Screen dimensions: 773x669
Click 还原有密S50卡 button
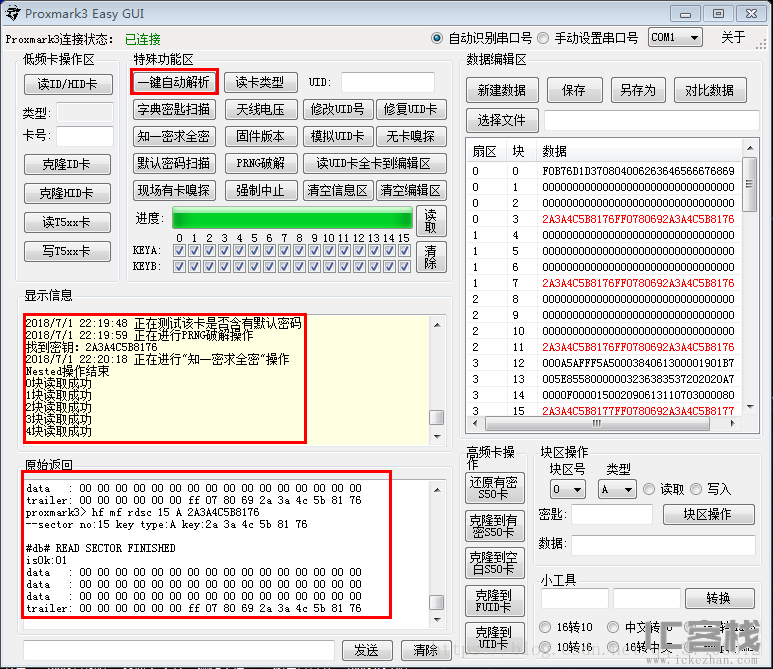click(494, 488)
